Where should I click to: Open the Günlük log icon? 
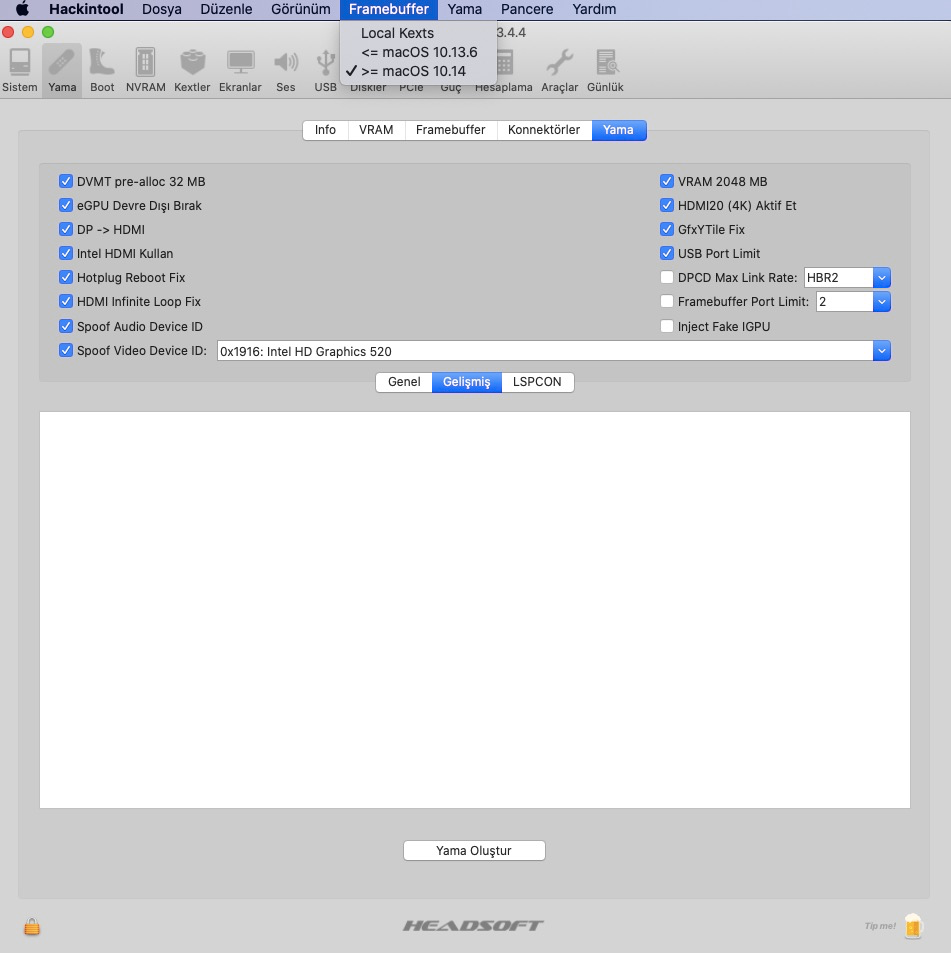pyautogui.click(x=606, y=69)
